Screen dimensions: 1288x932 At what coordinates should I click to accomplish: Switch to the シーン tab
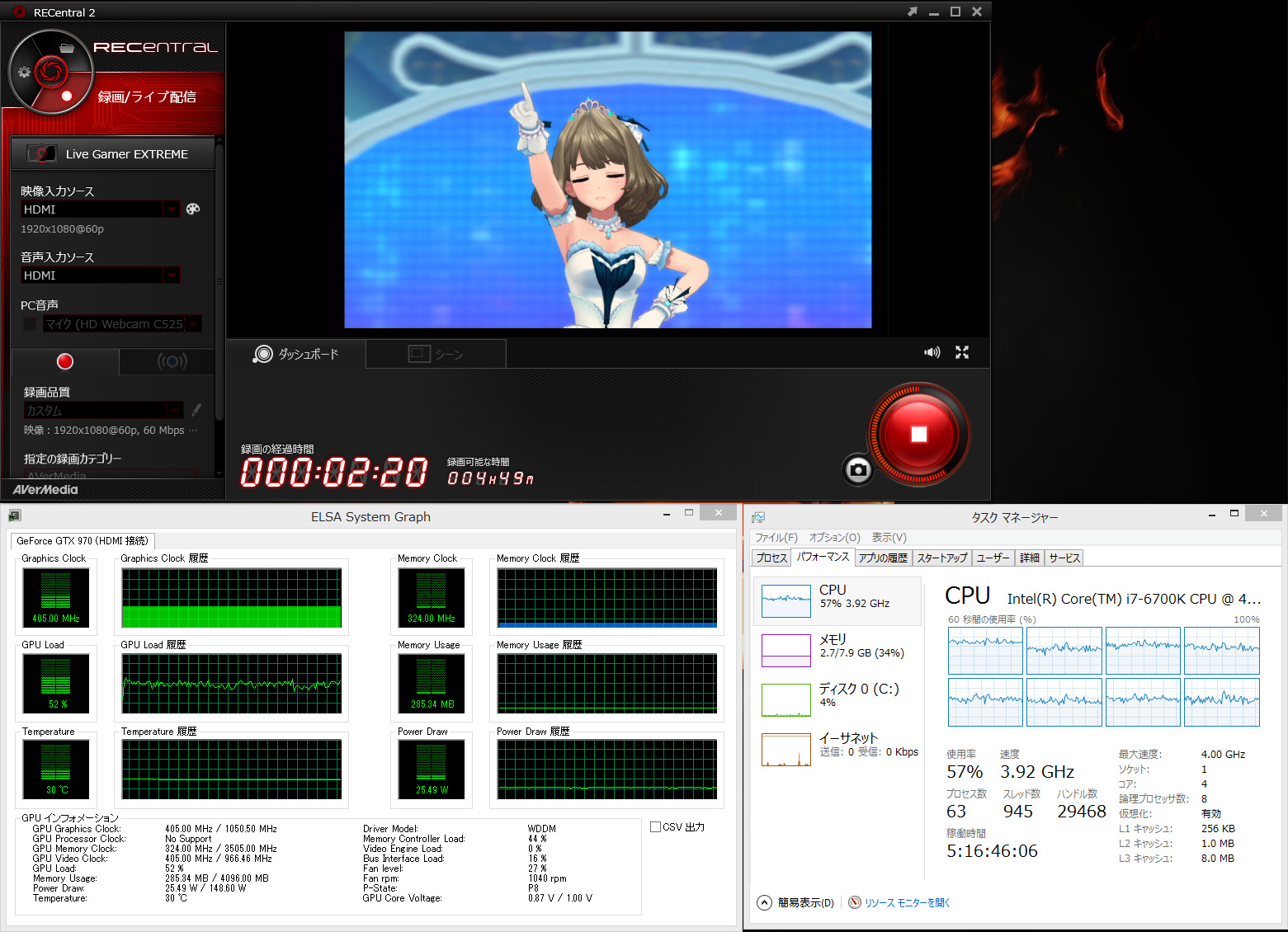(x=436, y=354)
